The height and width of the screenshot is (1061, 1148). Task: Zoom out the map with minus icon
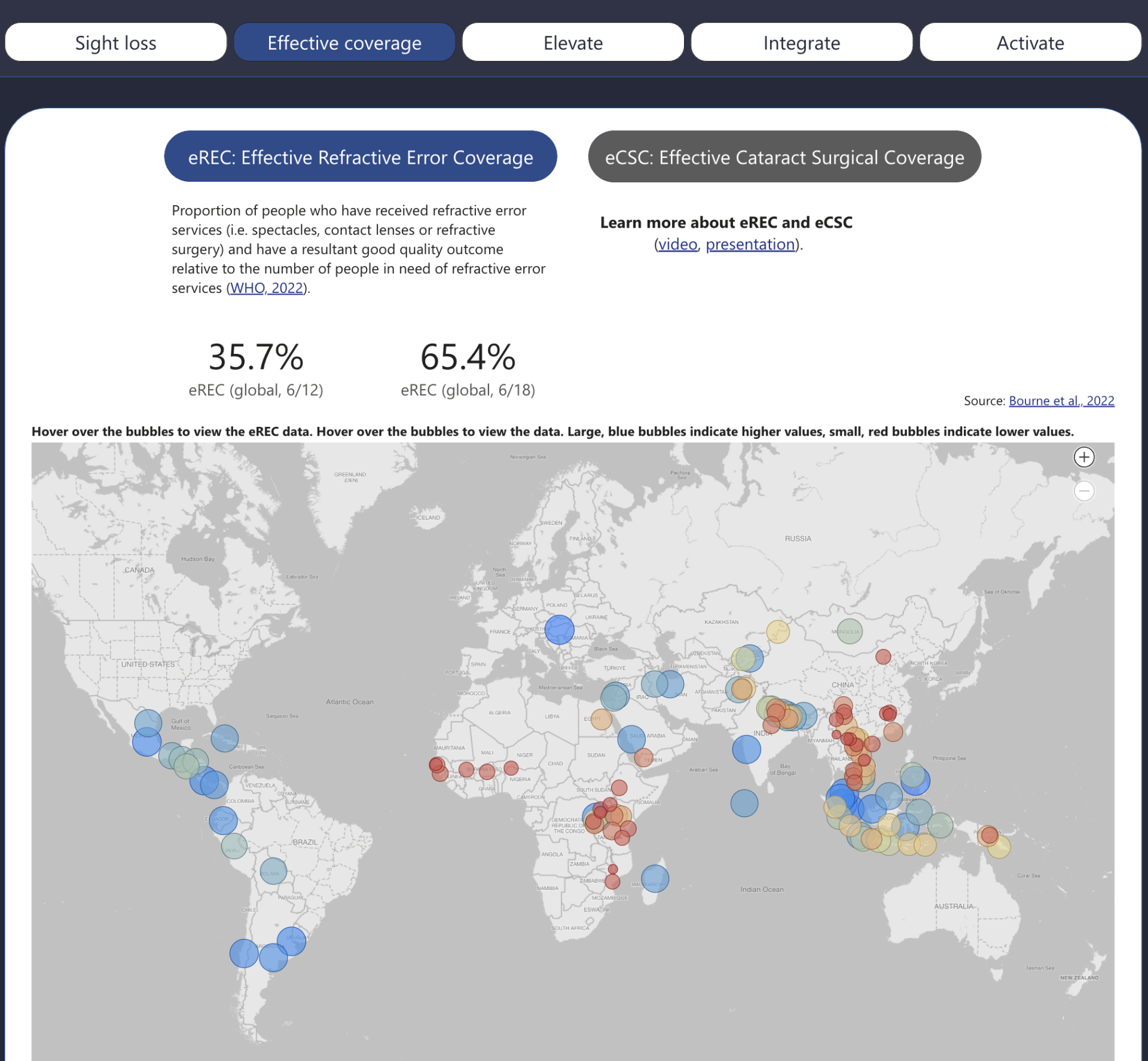(x=1084, y=491)
